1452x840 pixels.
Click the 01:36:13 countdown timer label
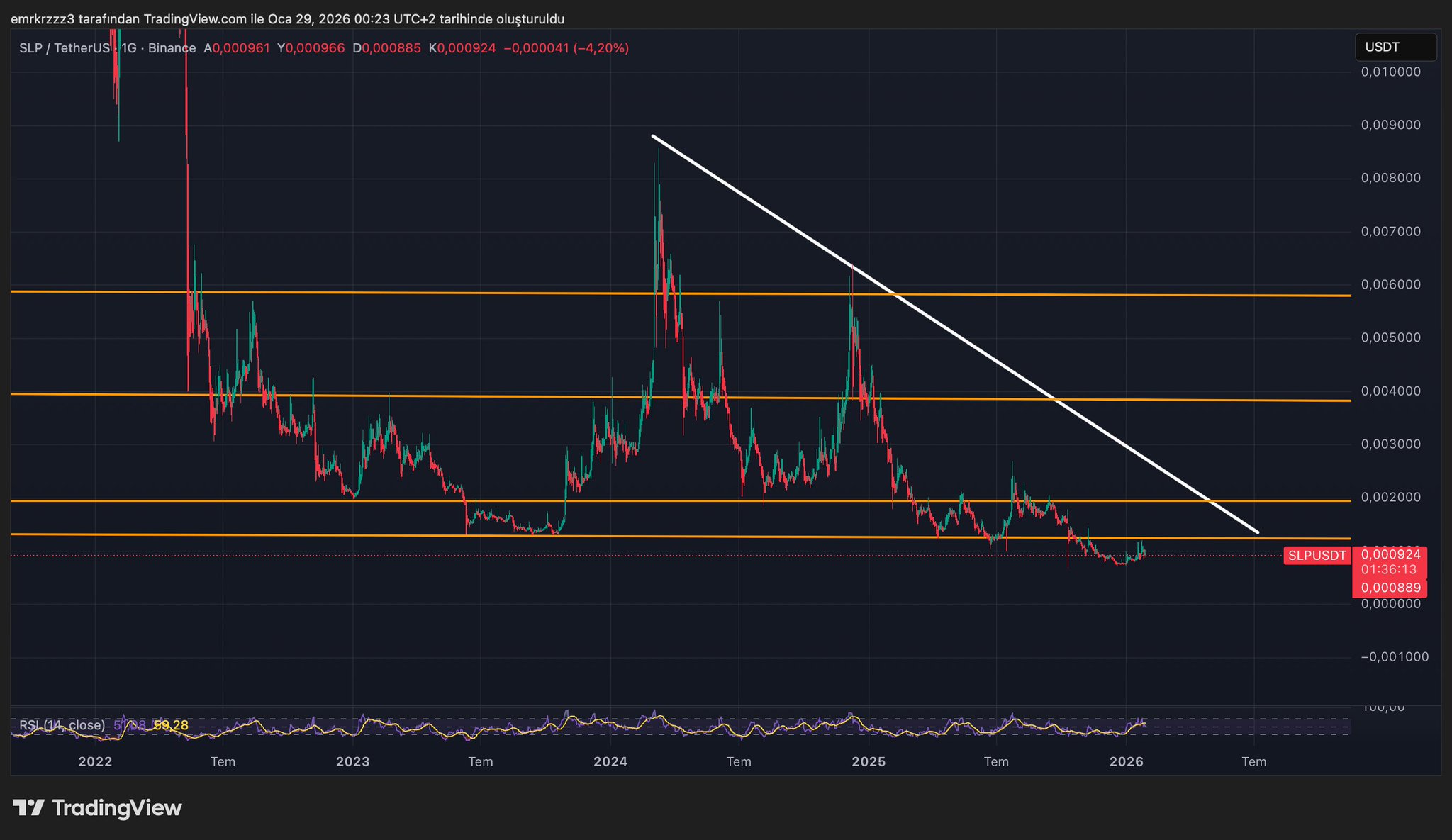tap(1388, 569)
